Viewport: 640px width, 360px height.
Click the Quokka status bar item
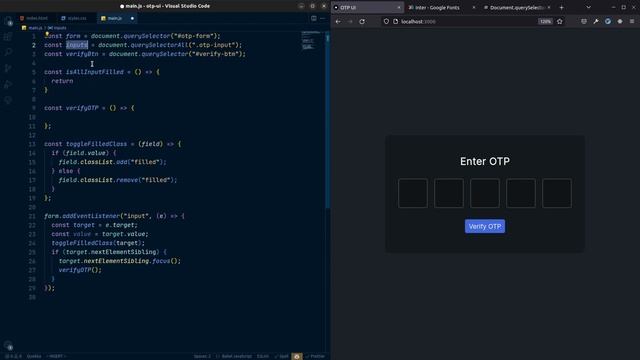34,356
